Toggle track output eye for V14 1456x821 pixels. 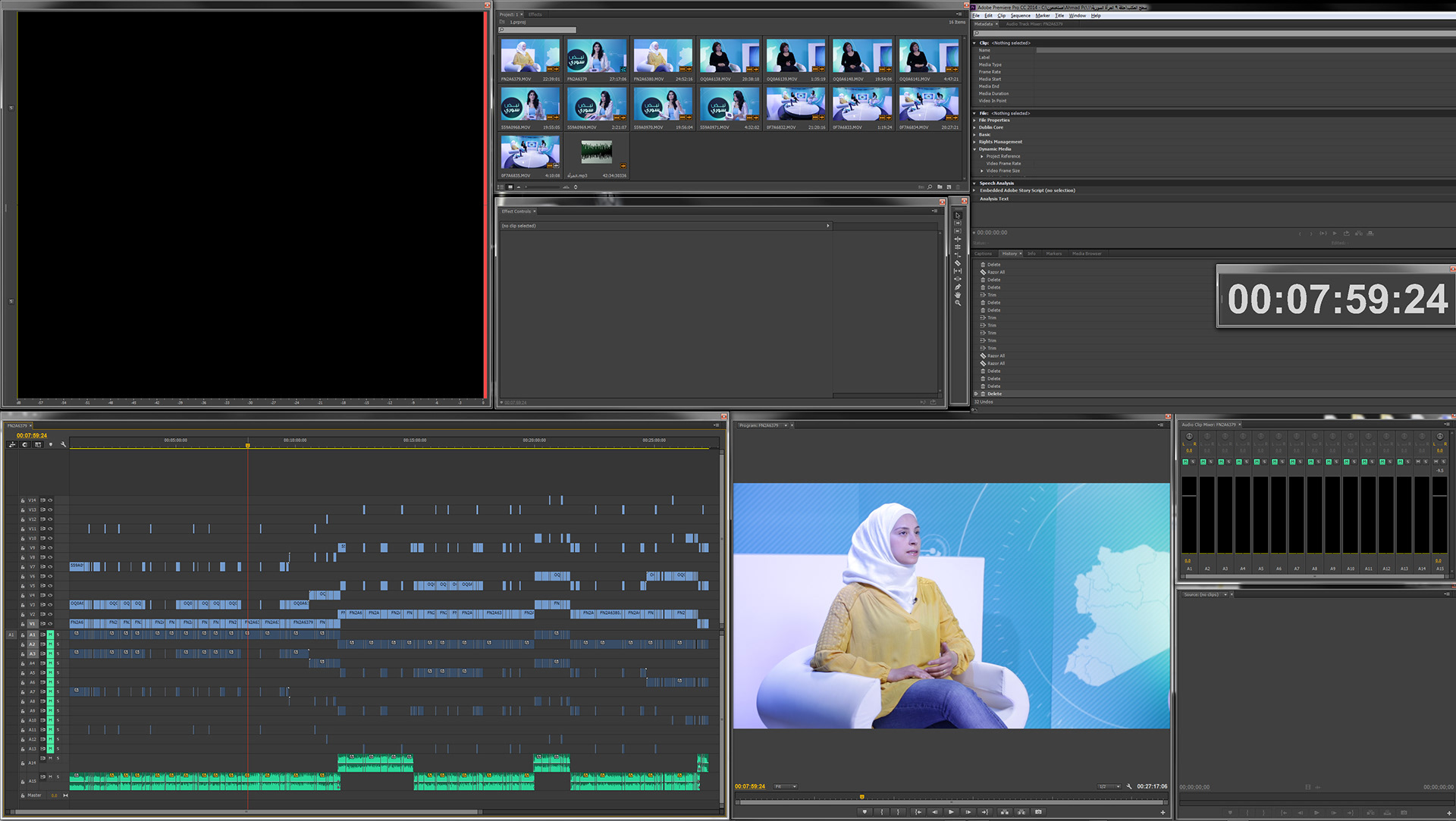(x=50, y=500)
